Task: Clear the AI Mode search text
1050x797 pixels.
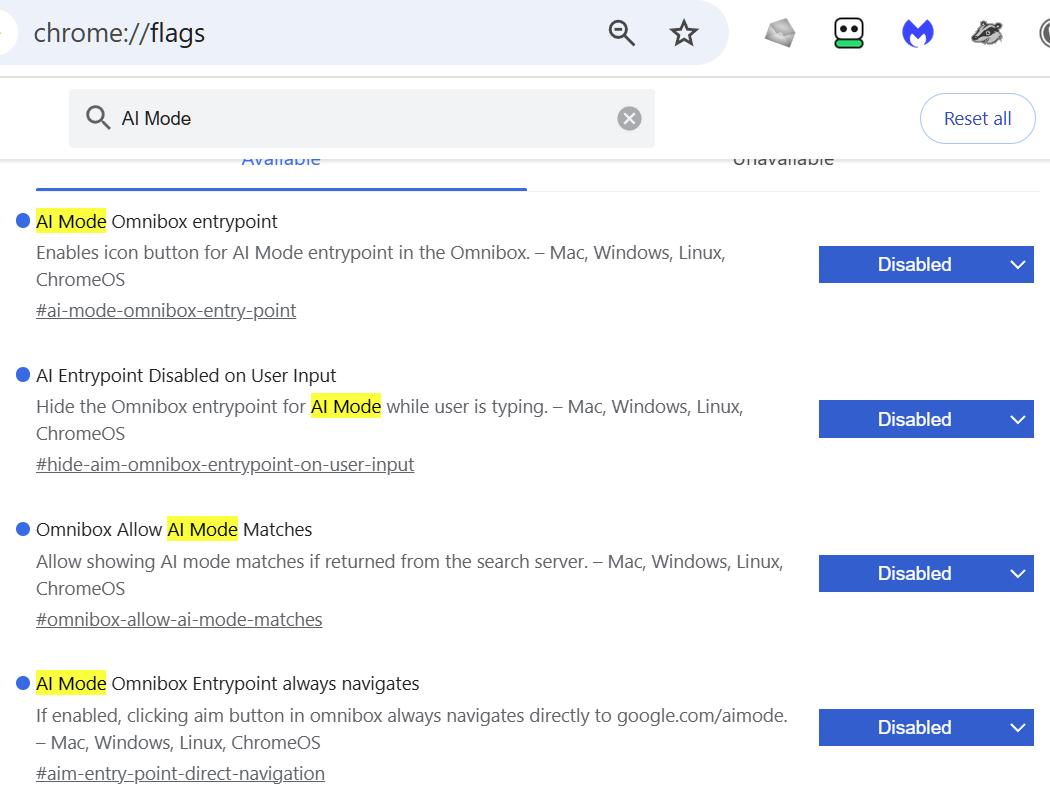Action: [629, 119]
